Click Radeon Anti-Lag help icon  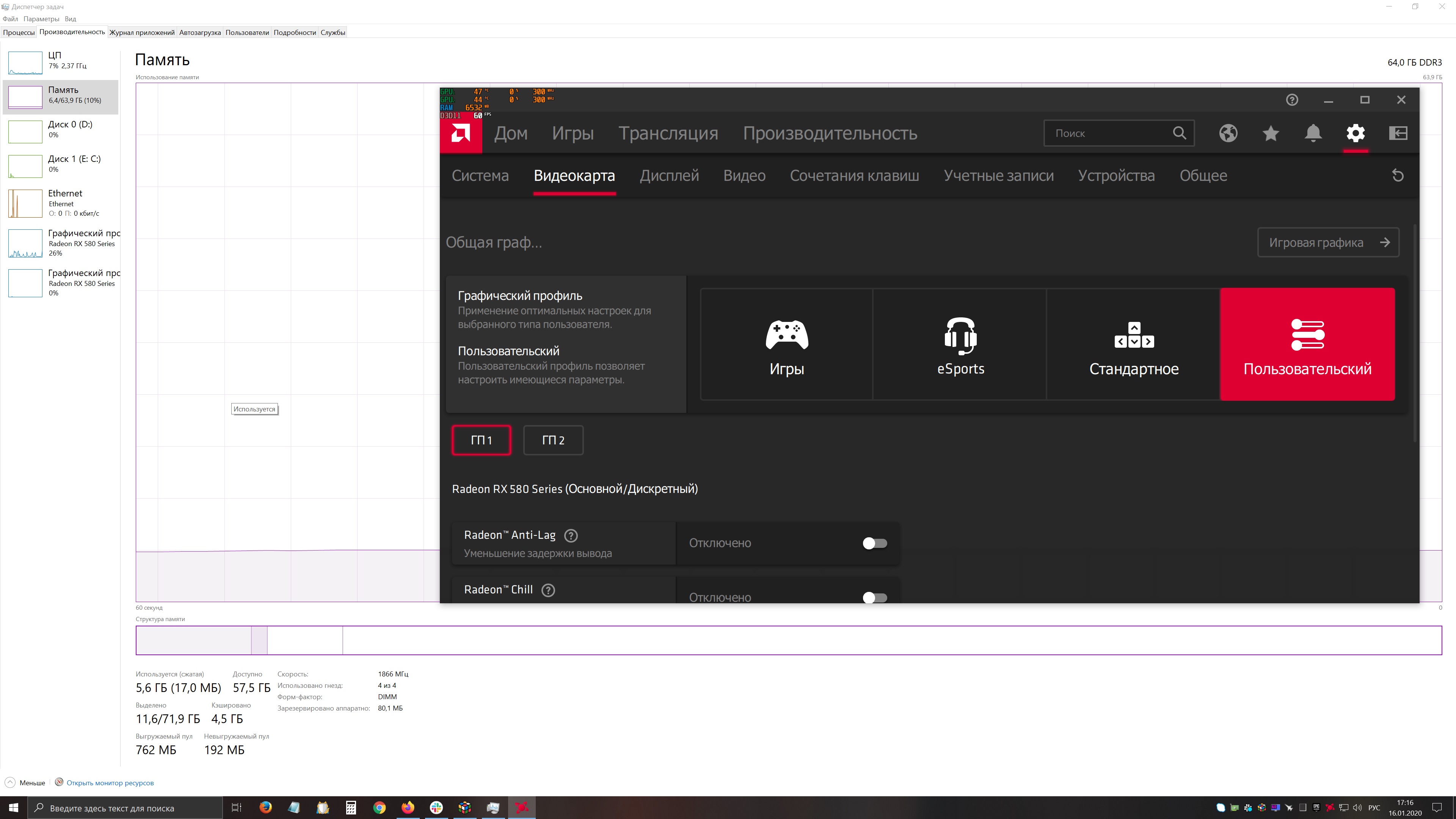coord(571,535)
